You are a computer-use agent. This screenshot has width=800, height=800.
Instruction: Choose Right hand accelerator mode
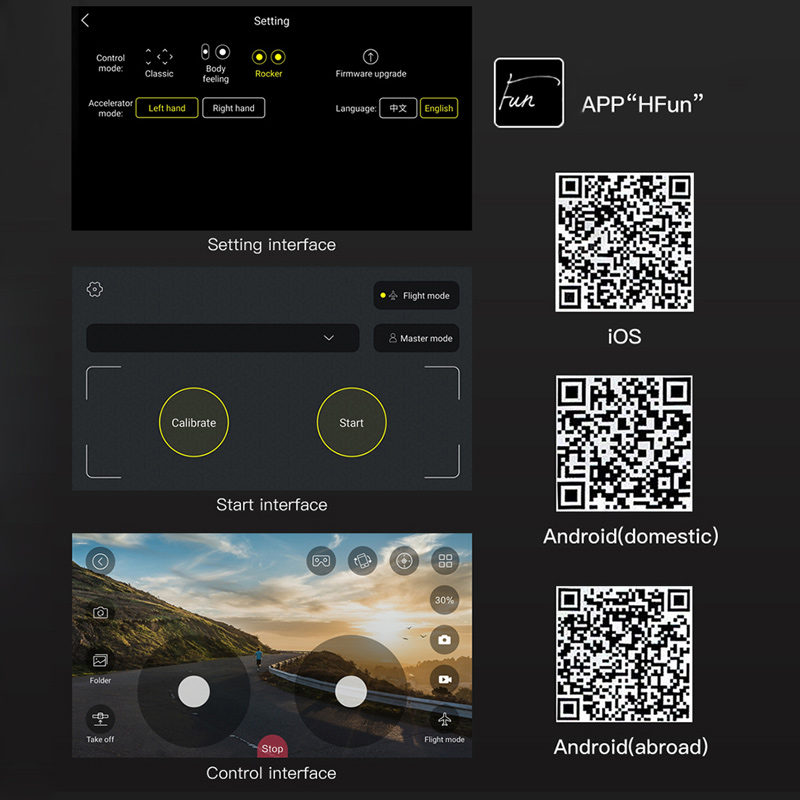[234, 108]
